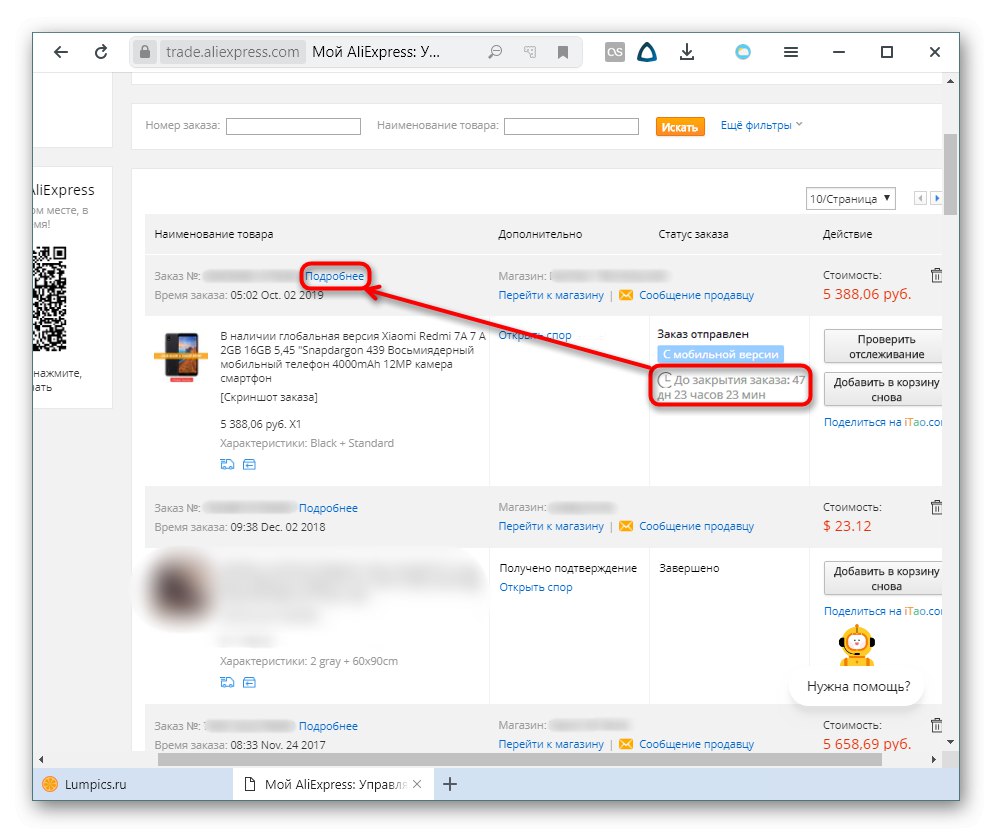Open the browser hamburger menu
This screenshot has width=992, height=833.
pos(791,52)
